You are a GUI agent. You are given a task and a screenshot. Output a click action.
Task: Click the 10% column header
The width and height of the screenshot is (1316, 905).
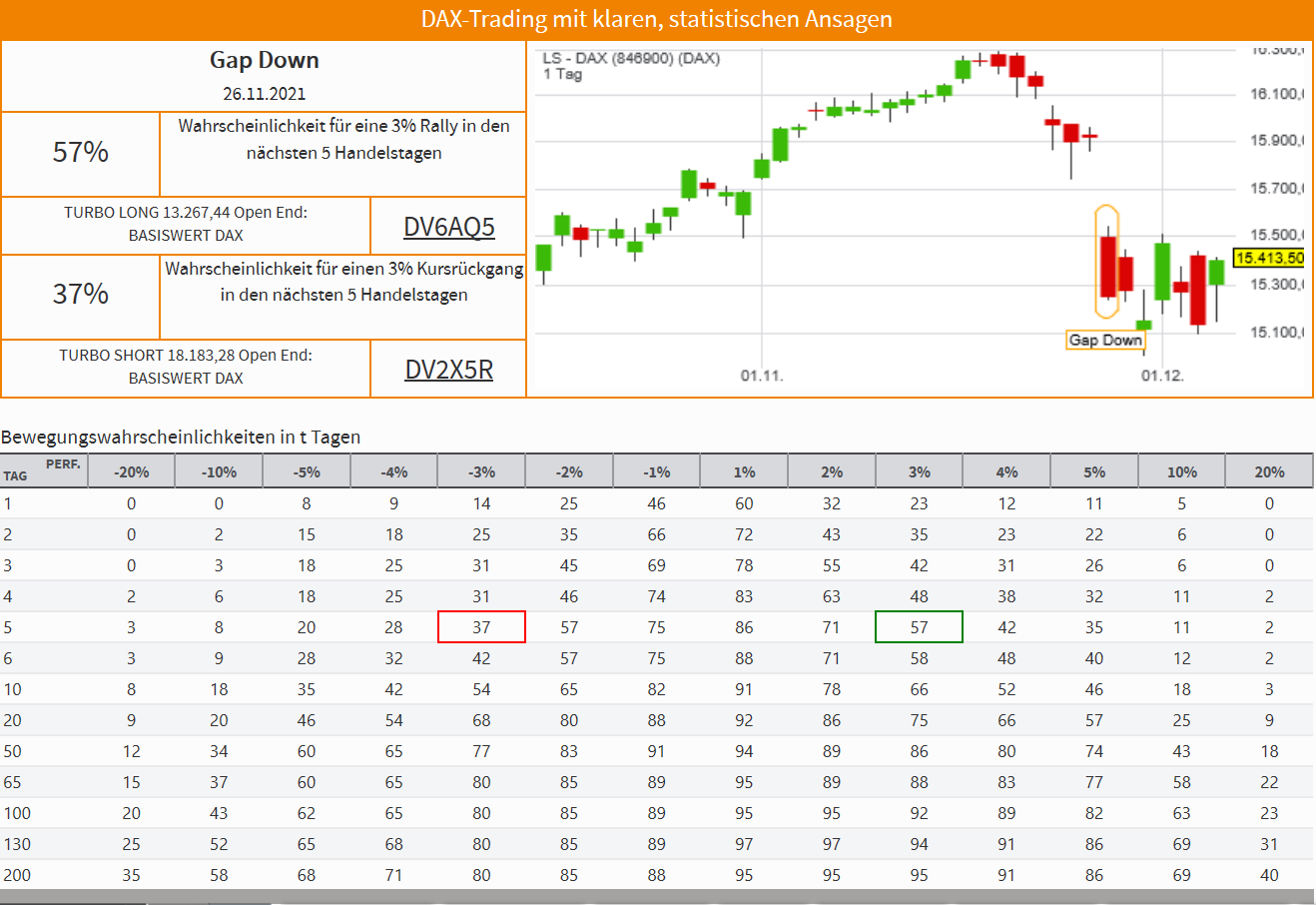coord(1181,472)
